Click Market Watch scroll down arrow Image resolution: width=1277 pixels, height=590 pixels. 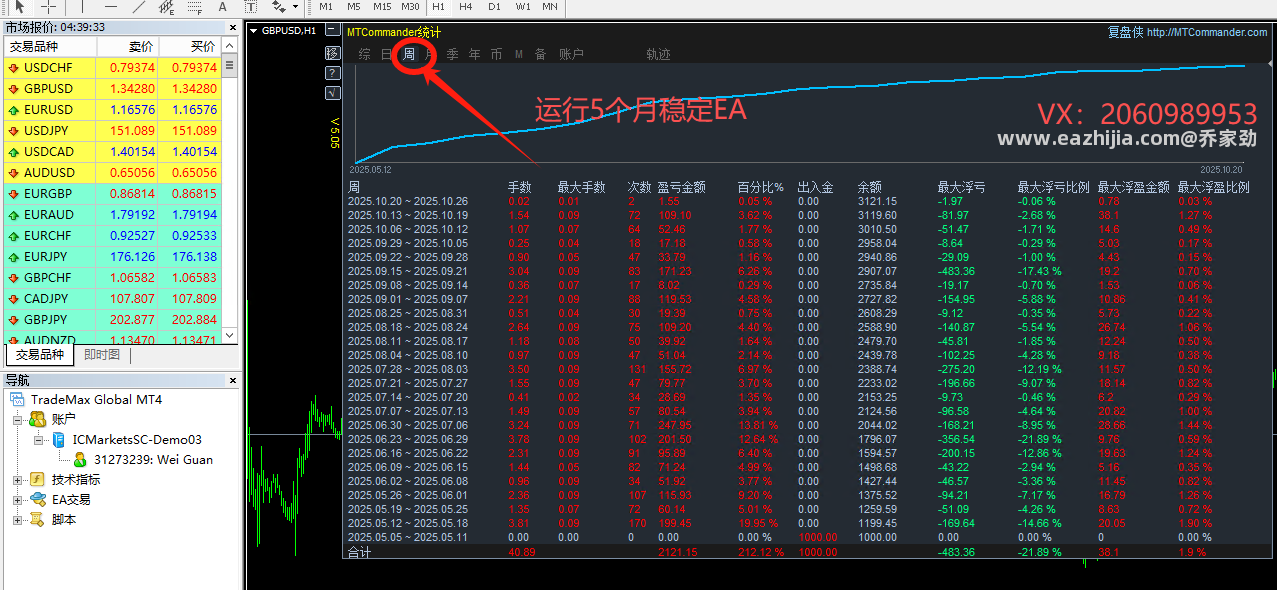click(x=230, y=336)
